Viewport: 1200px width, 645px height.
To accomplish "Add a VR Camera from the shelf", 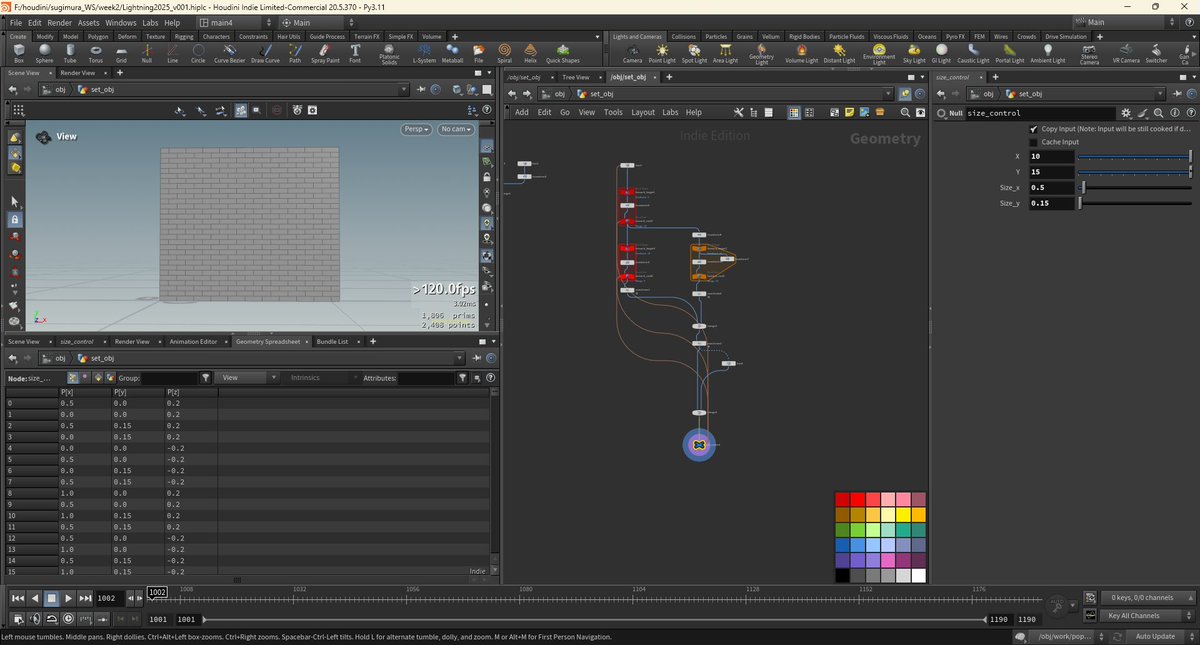I will point(1125,53).
